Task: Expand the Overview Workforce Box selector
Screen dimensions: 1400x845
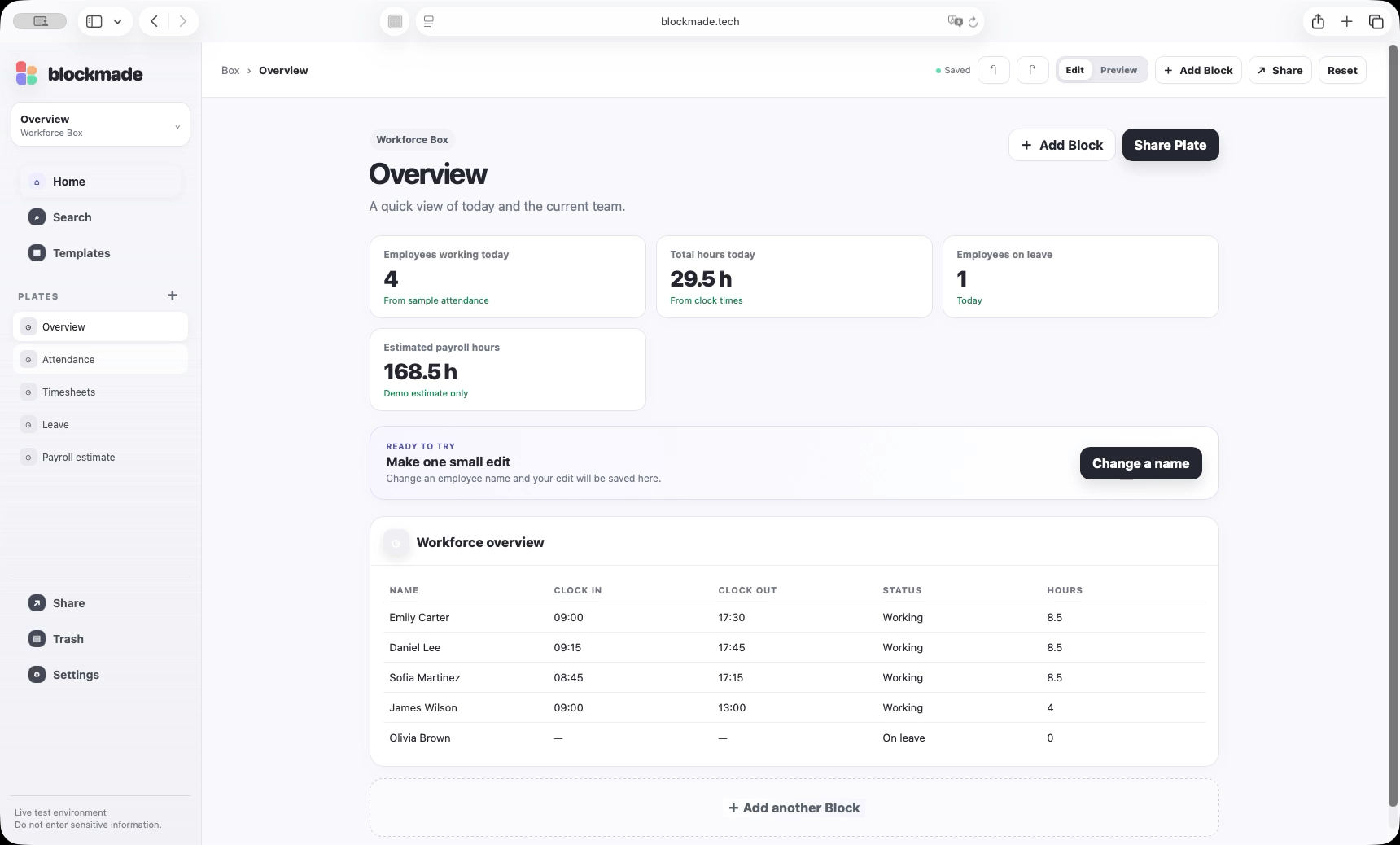Action: [x=100, y=125]
